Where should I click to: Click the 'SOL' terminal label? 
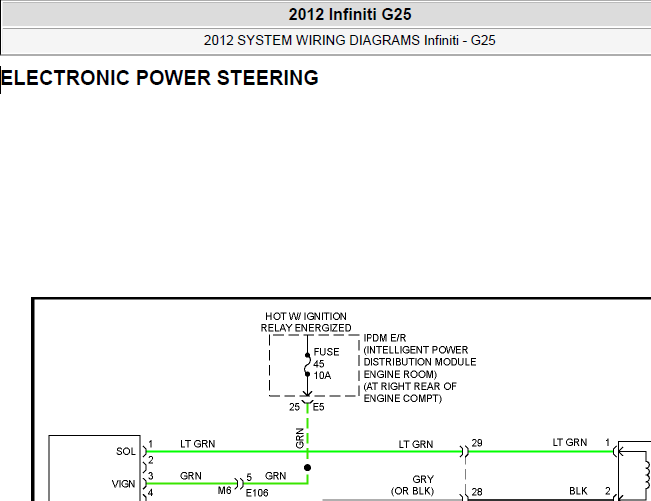point(126,452)
